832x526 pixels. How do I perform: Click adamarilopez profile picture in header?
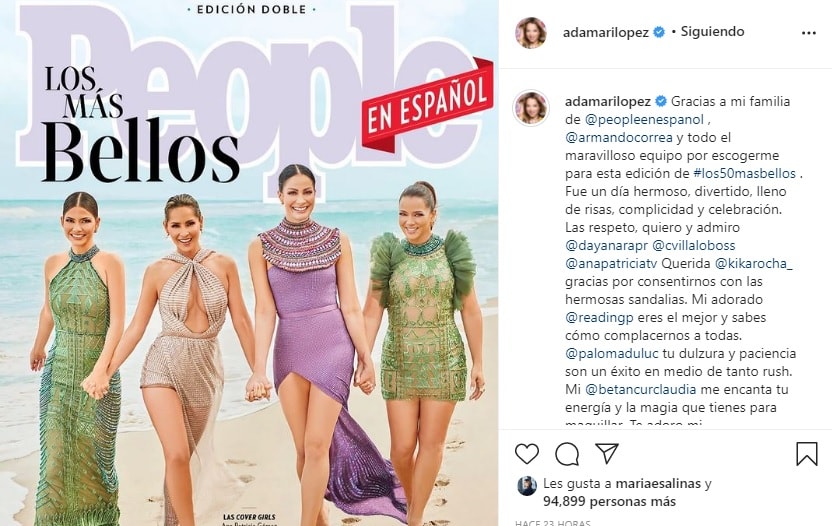pos(531,32)
